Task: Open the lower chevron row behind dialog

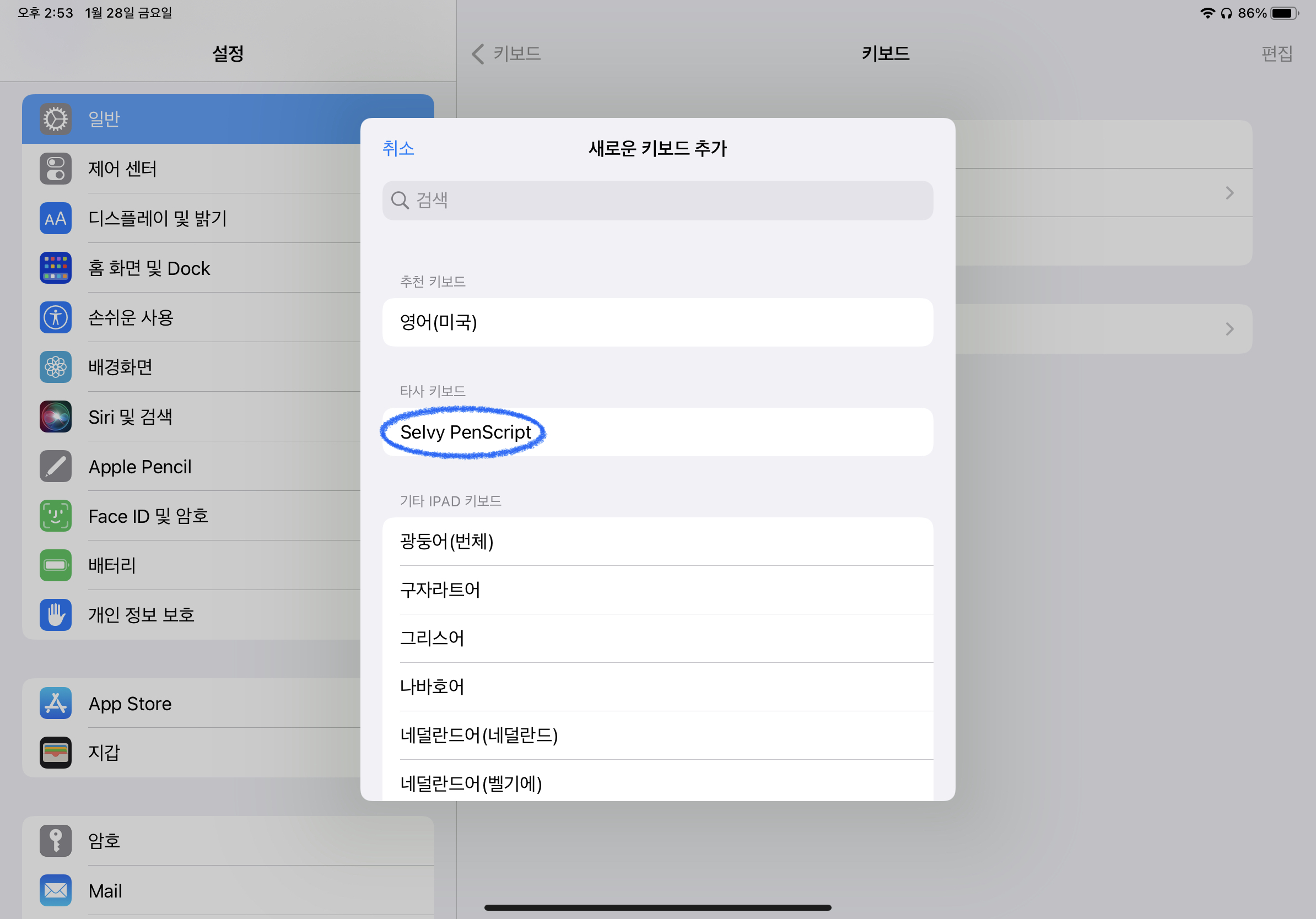Action: point(1103,329)
